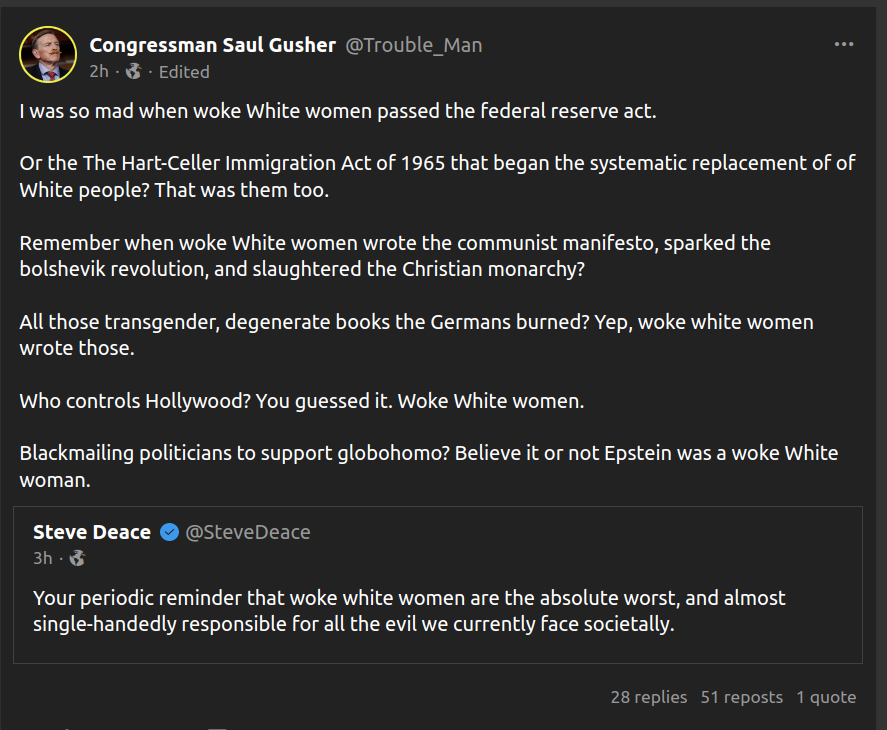This screenshot has height=730, width=887.
Task: Click the first line about the federal reserve act
Action: (x=338, y=111)
